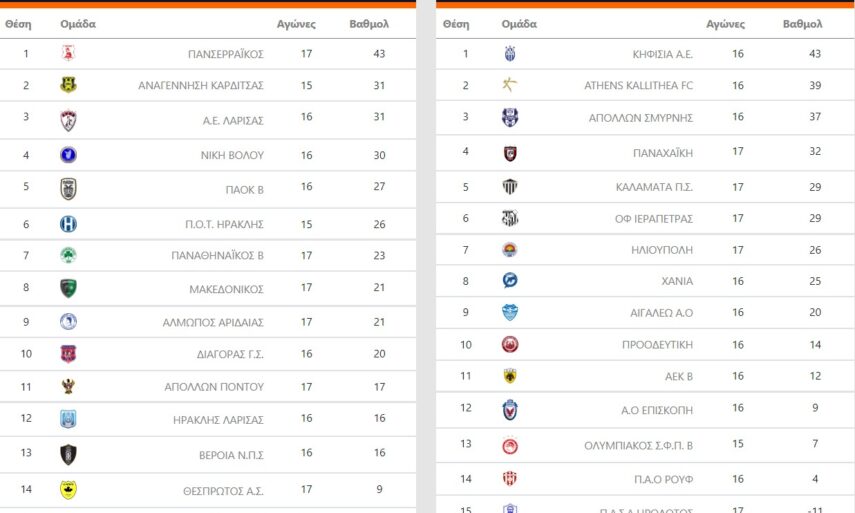
Task: Click the Παναχαϊκή team badge
Action: [x=510, y=153]
